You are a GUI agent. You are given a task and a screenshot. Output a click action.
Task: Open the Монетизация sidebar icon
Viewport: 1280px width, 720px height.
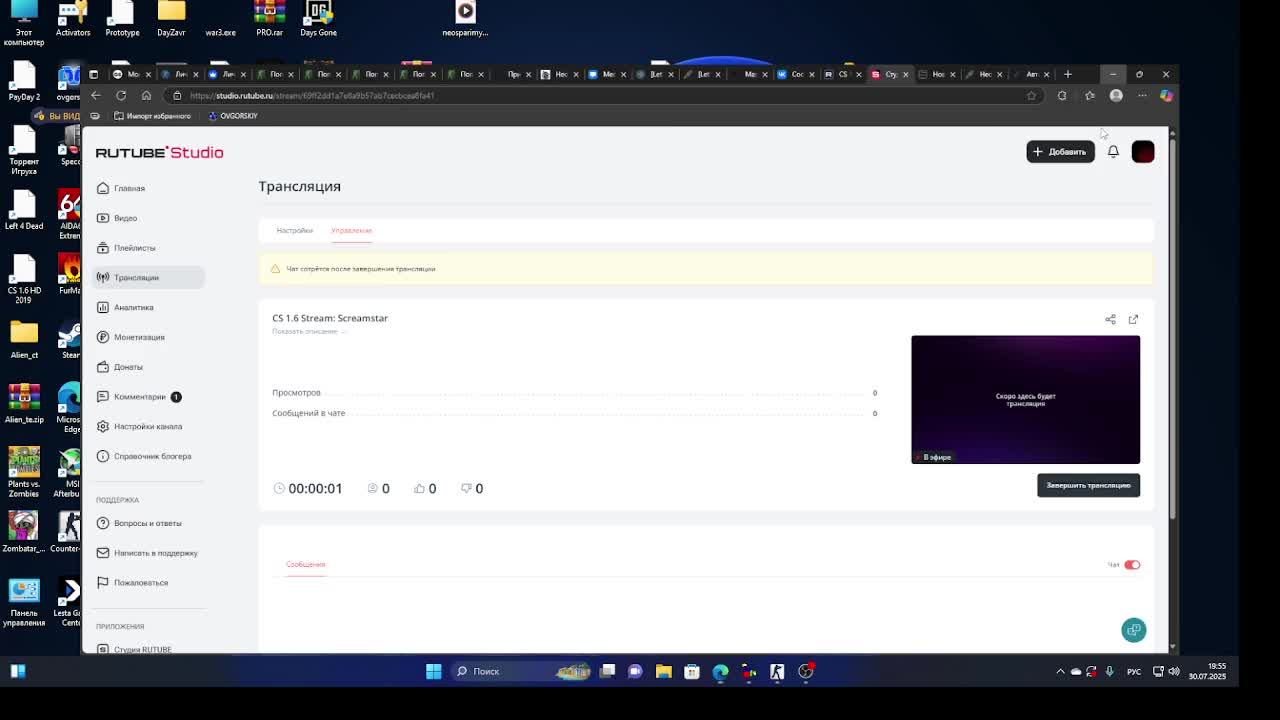click(103, 337)
